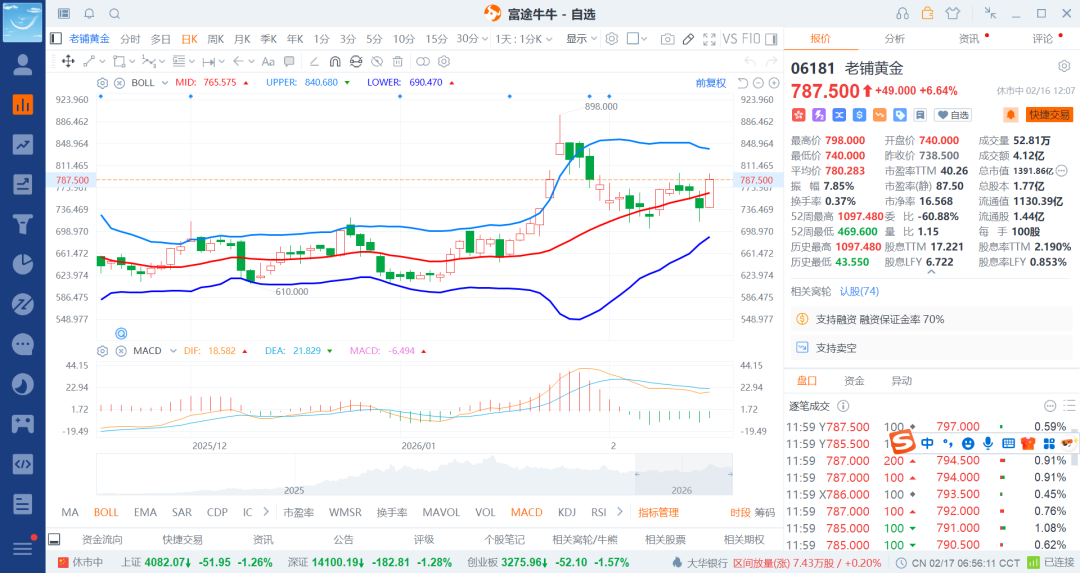The width and height of the screenshot is (1080, 573).
Task: Toggle the KDJ indicator
Action: point(567,512)
